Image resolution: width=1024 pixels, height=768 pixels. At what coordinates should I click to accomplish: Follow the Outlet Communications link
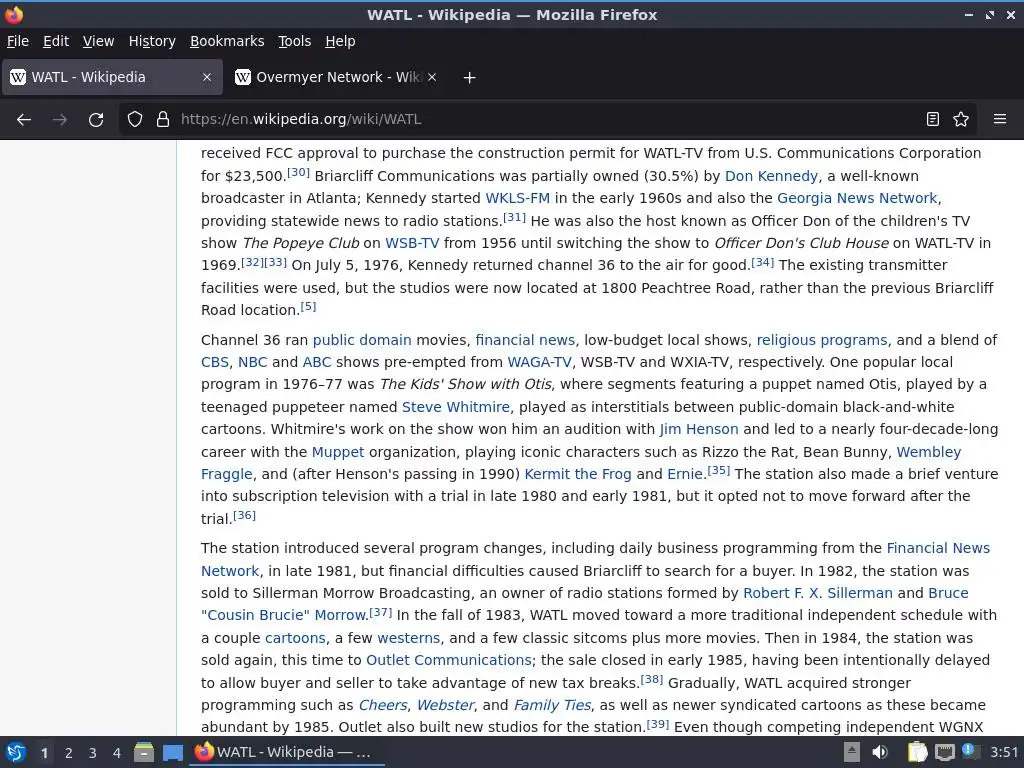[x=449, y=660]
